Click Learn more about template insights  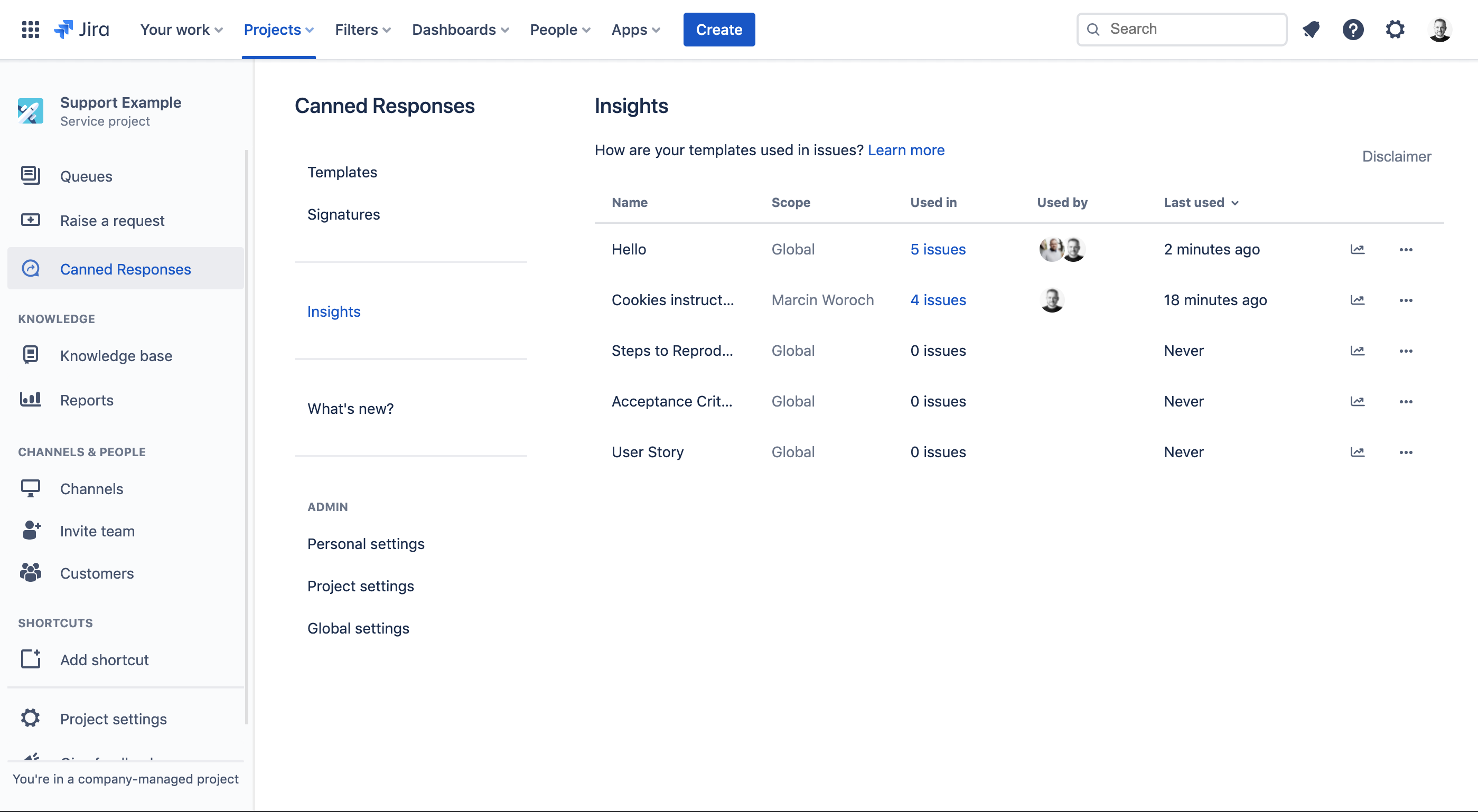point(906,148)
